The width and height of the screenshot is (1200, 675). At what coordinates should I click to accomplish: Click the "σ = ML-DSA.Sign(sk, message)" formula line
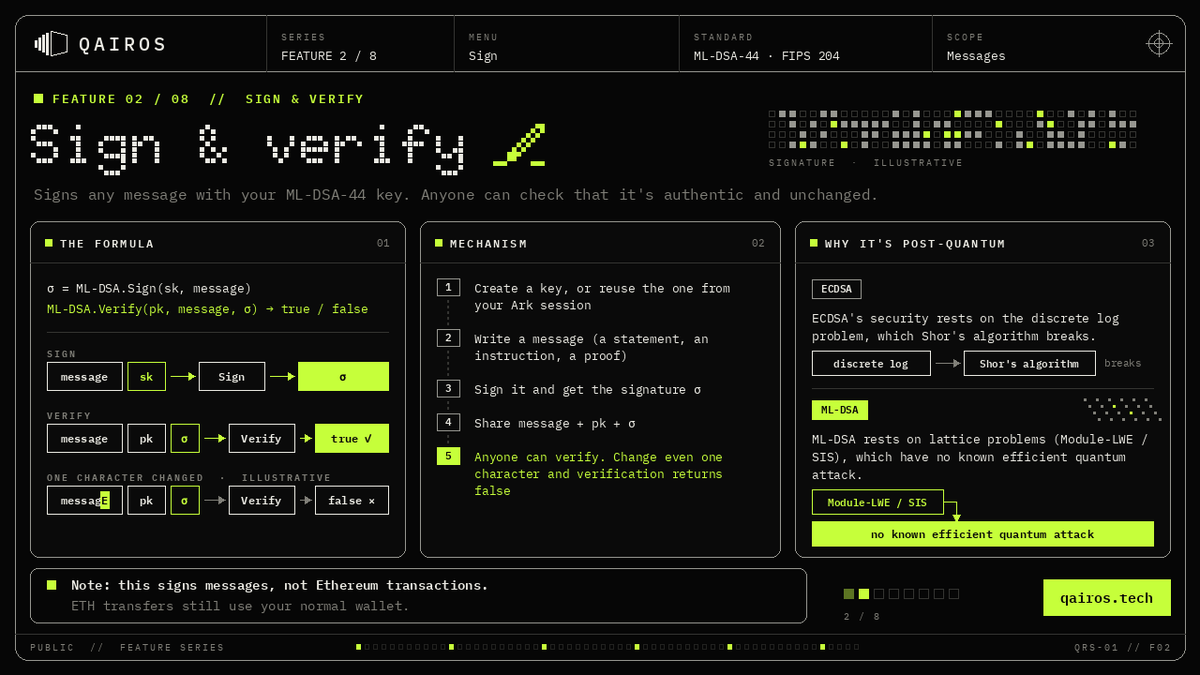coord(149,289)
